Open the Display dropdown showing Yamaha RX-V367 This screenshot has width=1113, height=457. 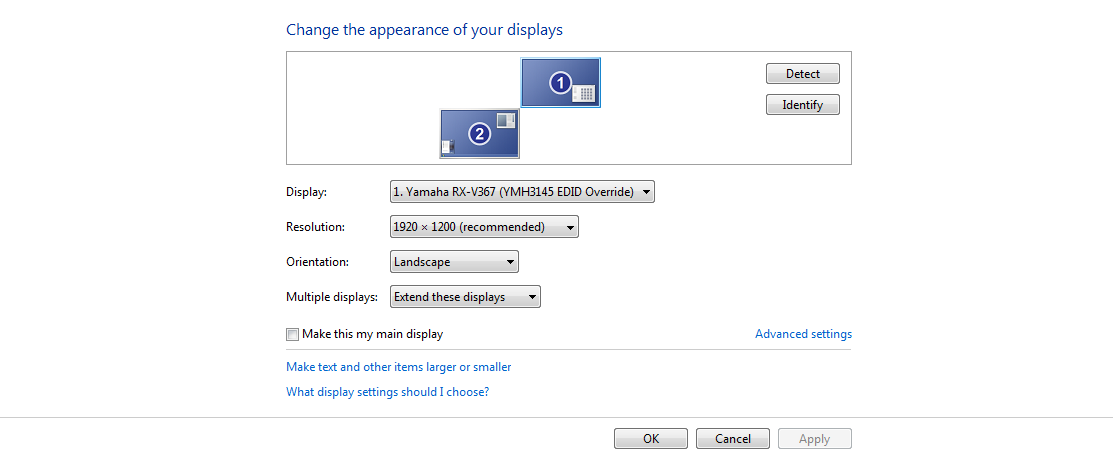point(522,192)
